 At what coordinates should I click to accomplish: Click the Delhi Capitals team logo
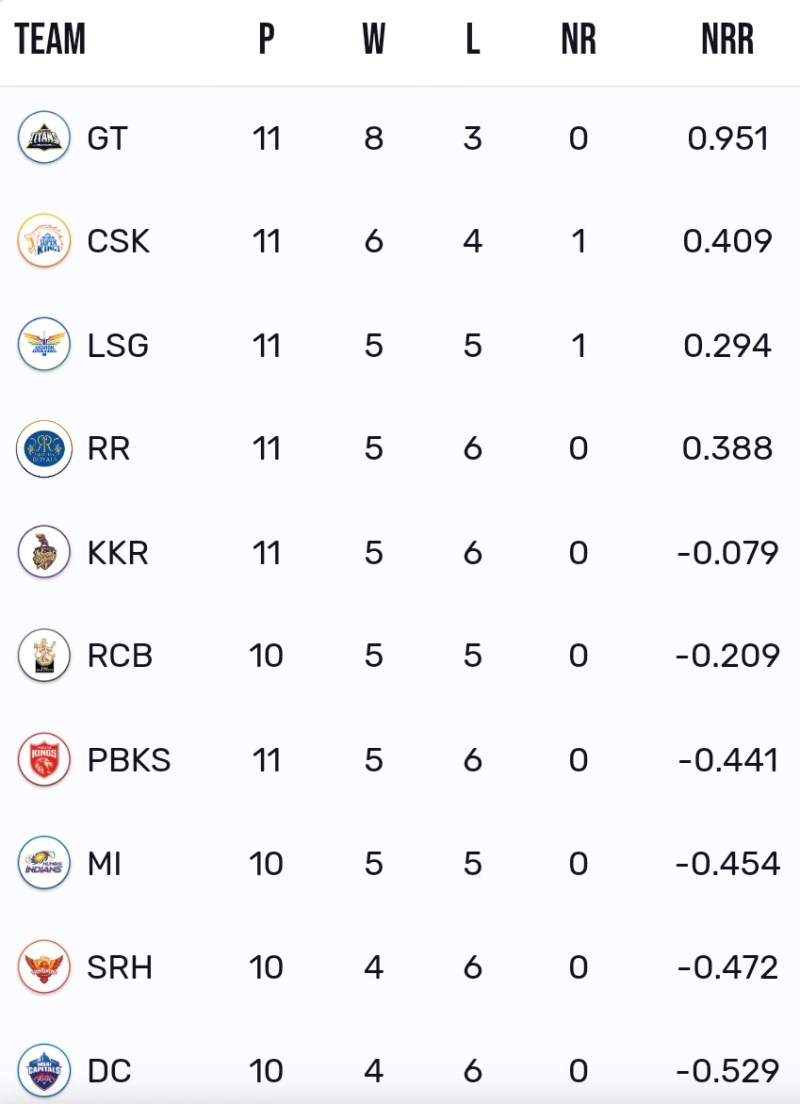tap(44, 1071)
